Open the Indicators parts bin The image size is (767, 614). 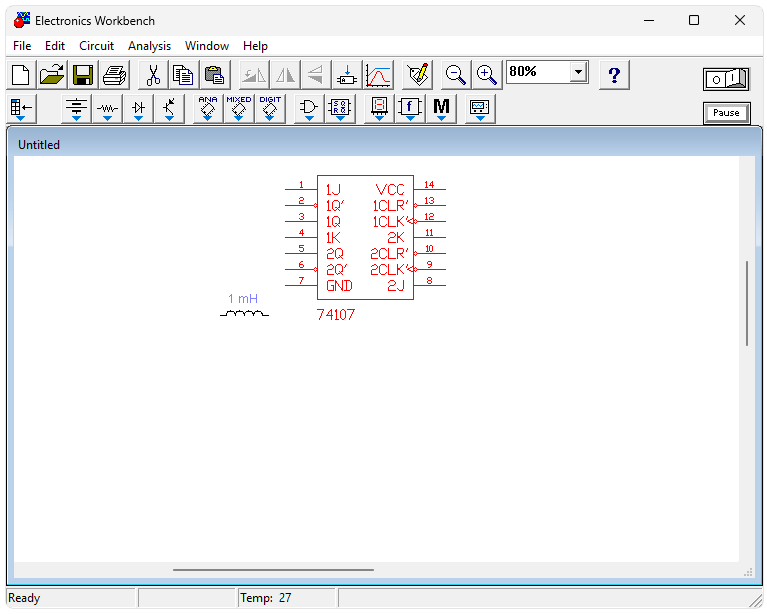pyautogui.click(x=379, y=109)
